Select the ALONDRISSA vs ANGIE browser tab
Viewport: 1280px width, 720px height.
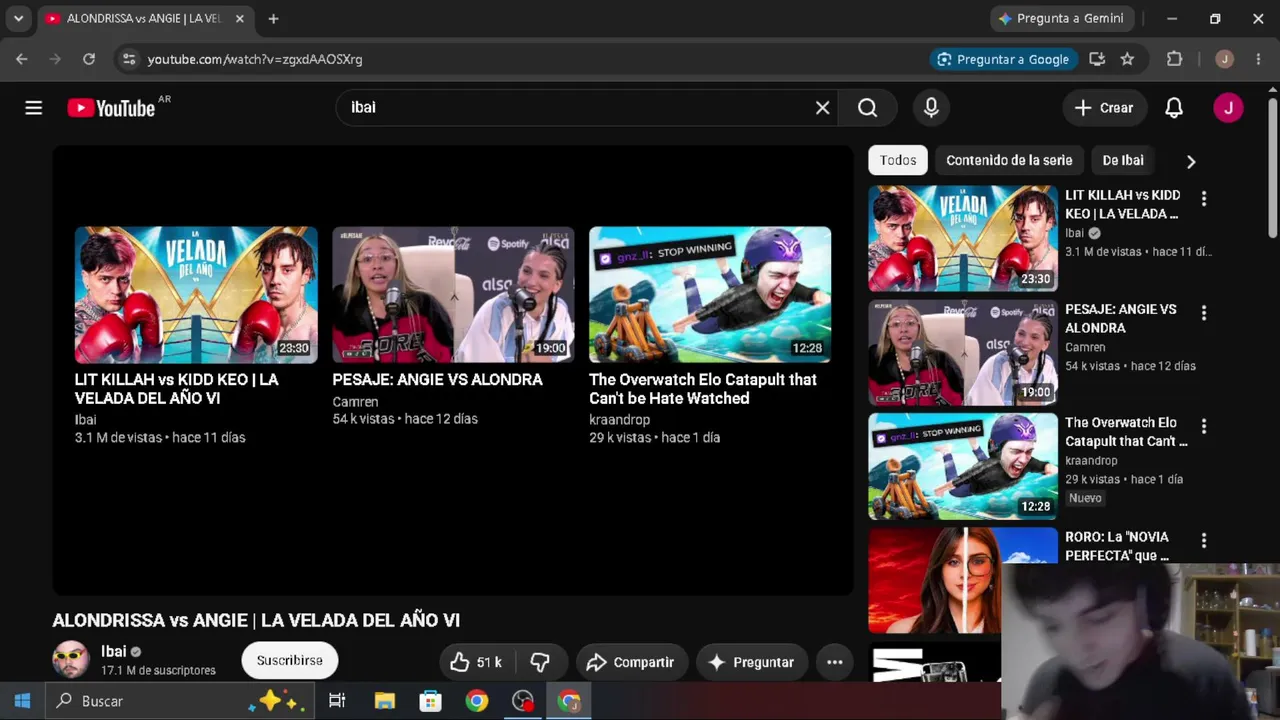tap(144, 18)
